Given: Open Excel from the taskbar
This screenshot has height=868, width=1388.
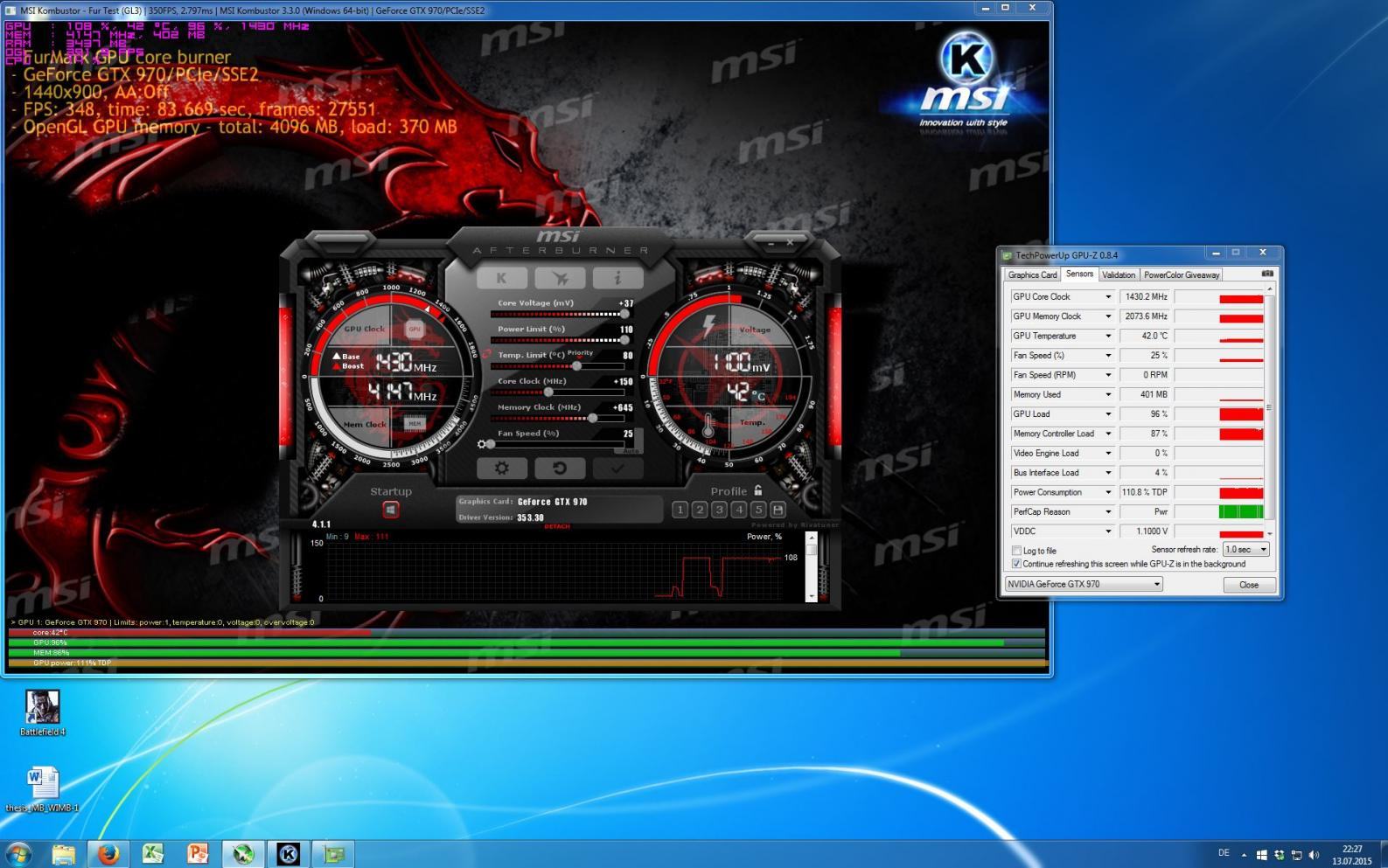Looking at the screenshot, I should [153, 854].
